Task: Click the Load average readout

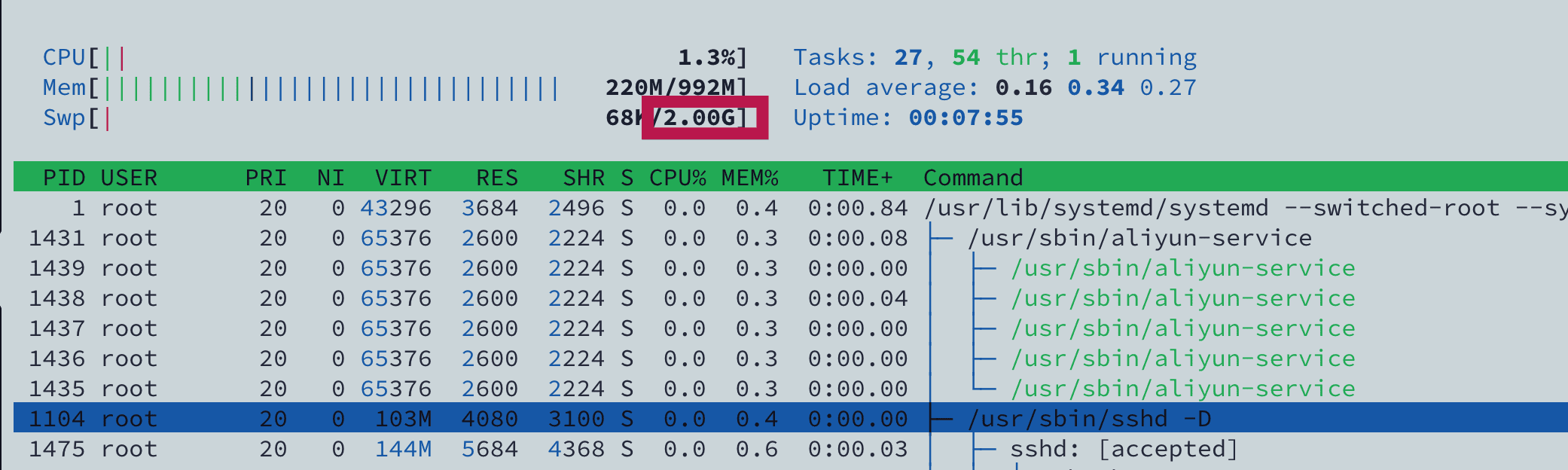Action: pos(994,87)
